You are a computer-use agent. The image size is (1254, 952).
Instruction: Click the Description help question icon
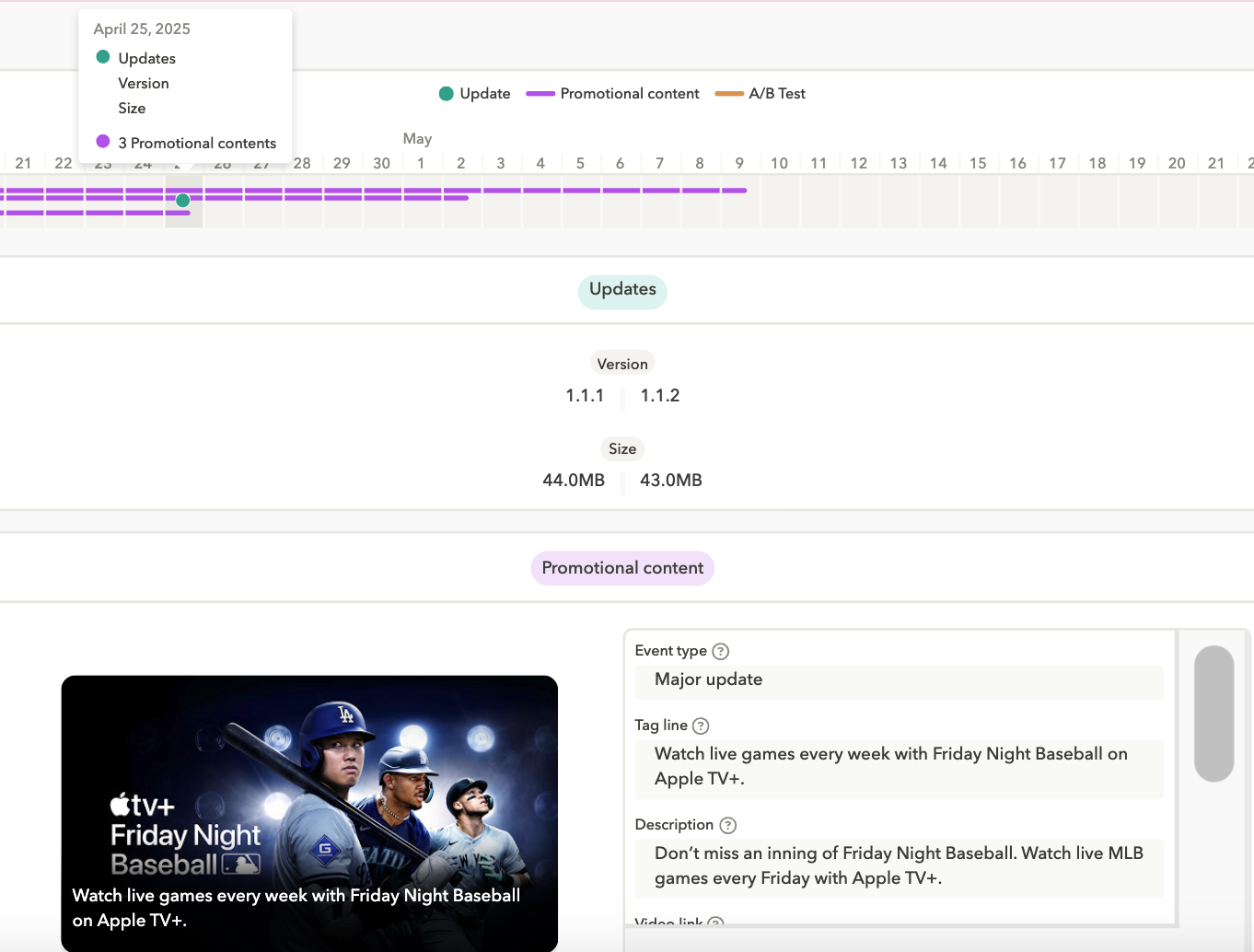727,825
